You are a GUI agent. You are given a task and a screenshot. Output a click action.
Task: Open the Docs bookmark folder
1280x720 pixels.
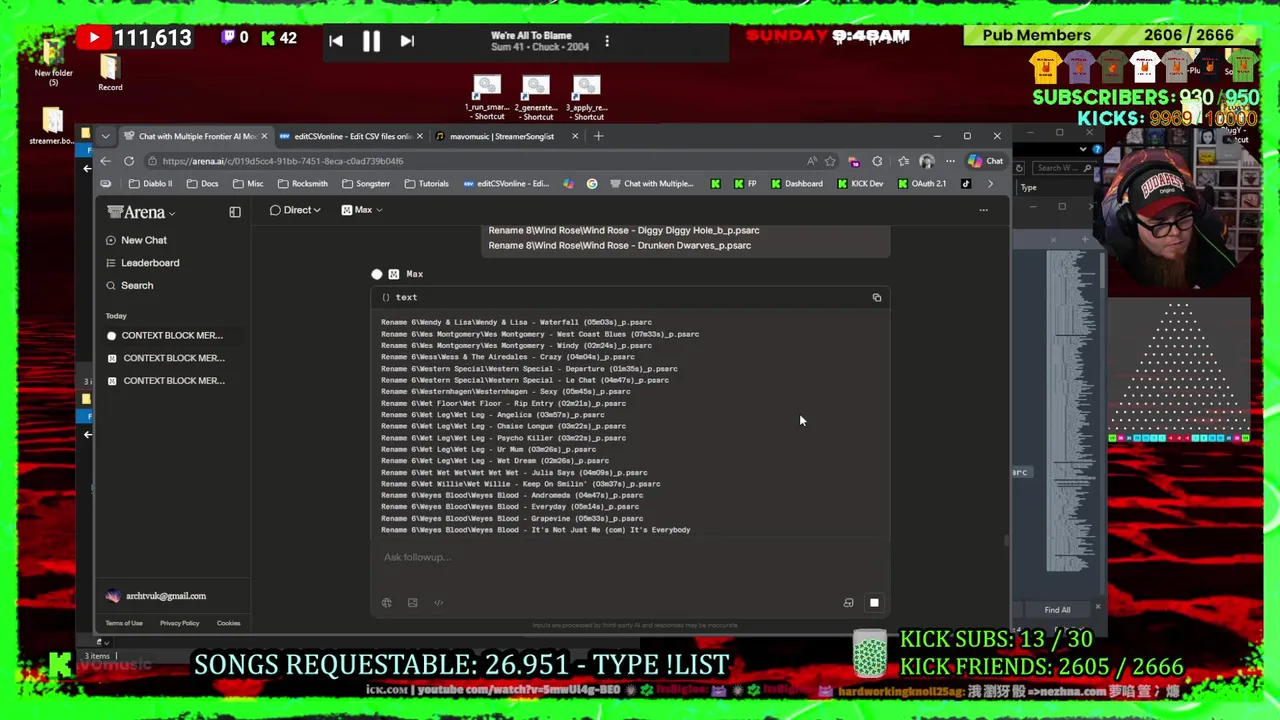pos(202,184)
